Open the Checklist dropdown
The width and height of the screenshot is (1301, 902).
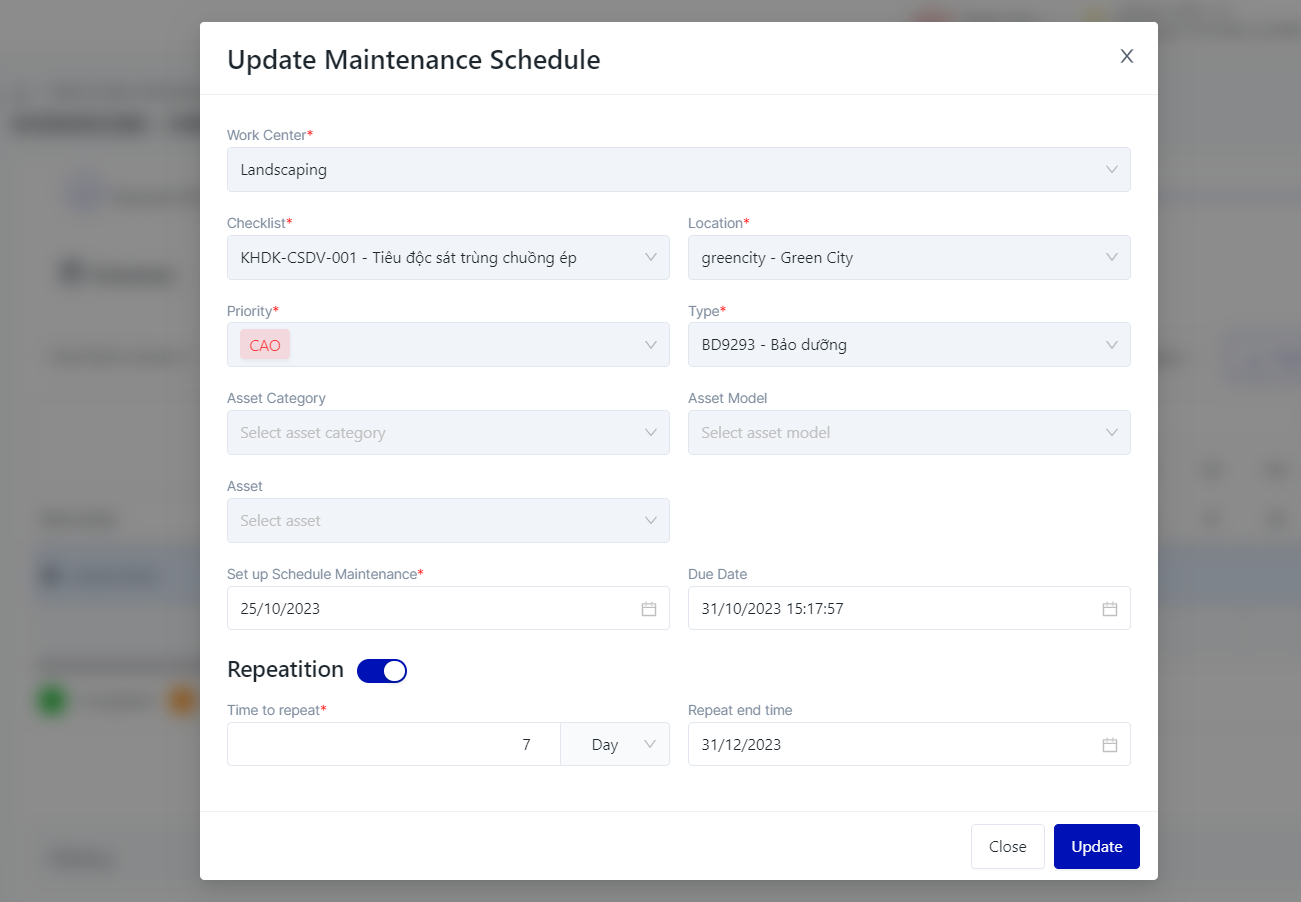[650, 258]
